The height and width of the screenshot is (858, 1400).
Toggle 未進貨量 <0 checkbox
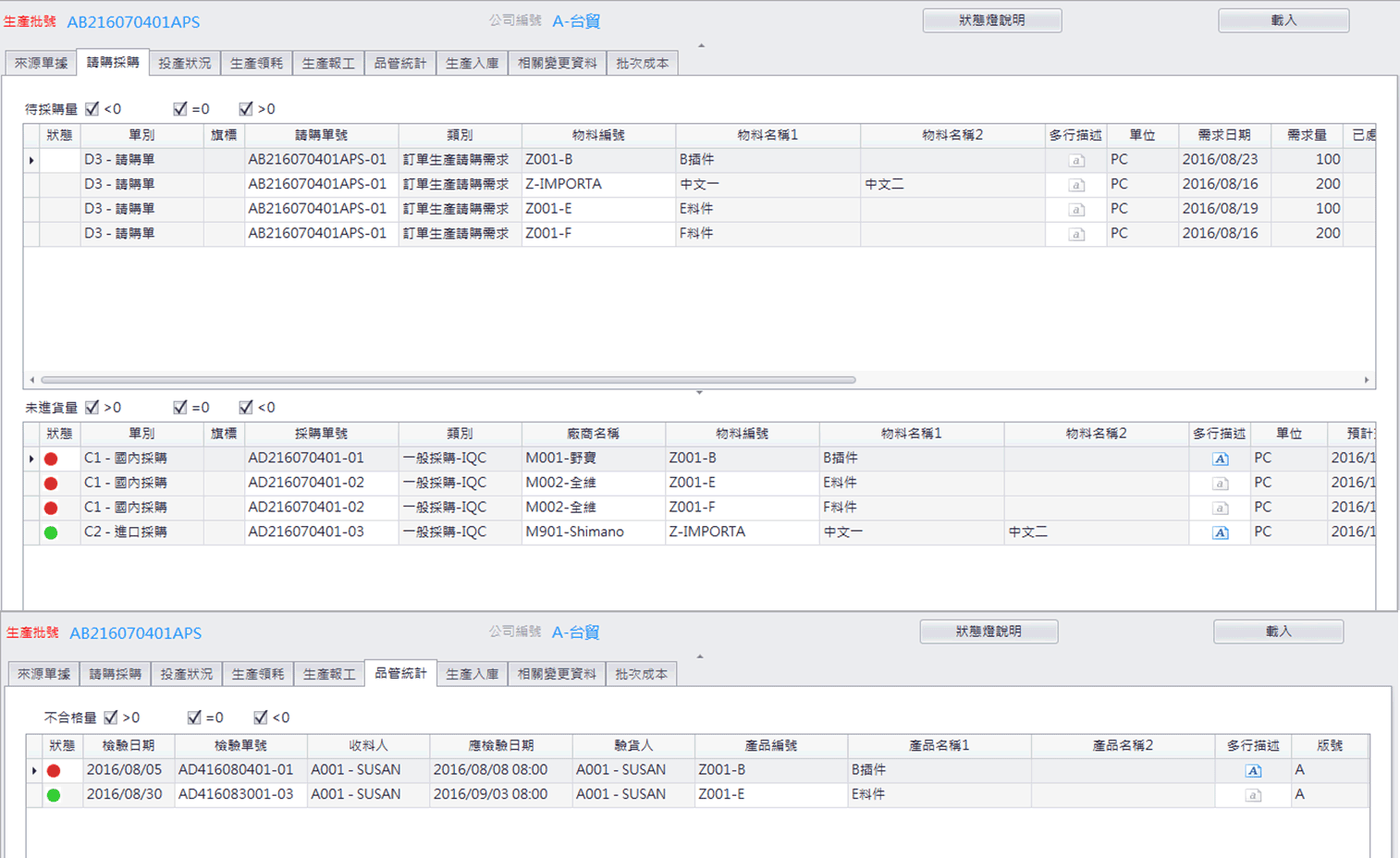246,408
